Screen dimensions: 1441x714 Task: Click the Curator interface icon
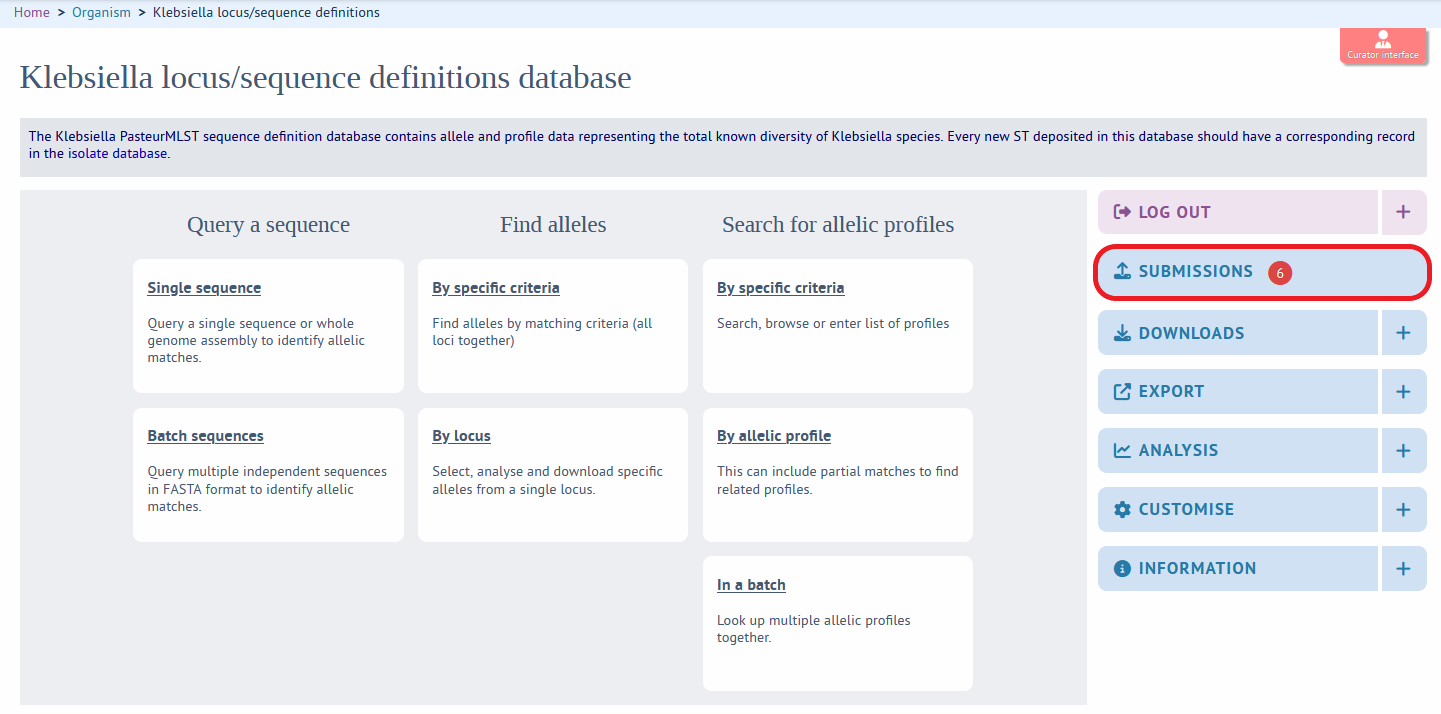click(x=1383, y=40)
